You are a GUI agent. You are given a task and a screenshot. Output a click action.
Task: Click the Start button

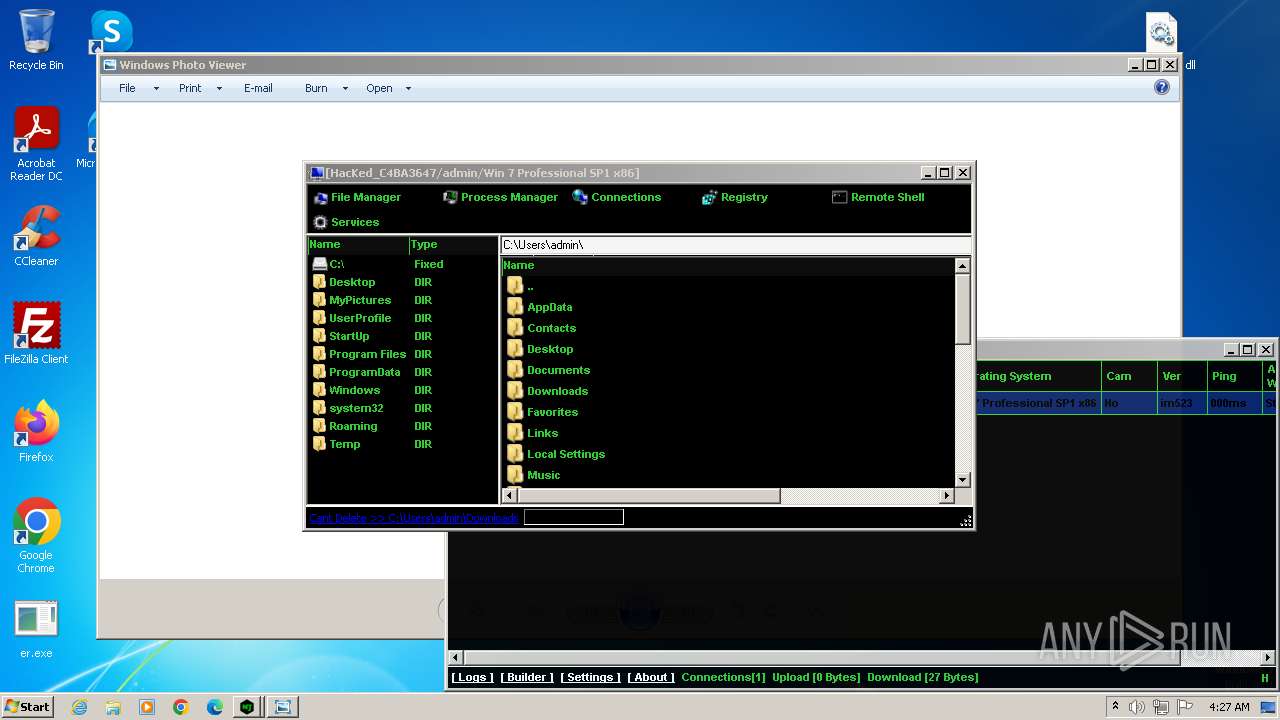coord(28,706)
